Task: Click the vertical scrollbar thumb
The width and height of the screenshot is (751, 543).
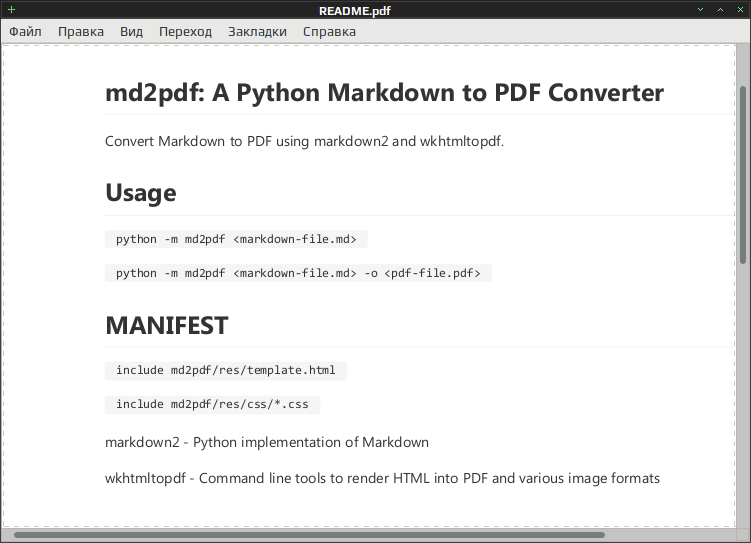Action: (743, 175)
